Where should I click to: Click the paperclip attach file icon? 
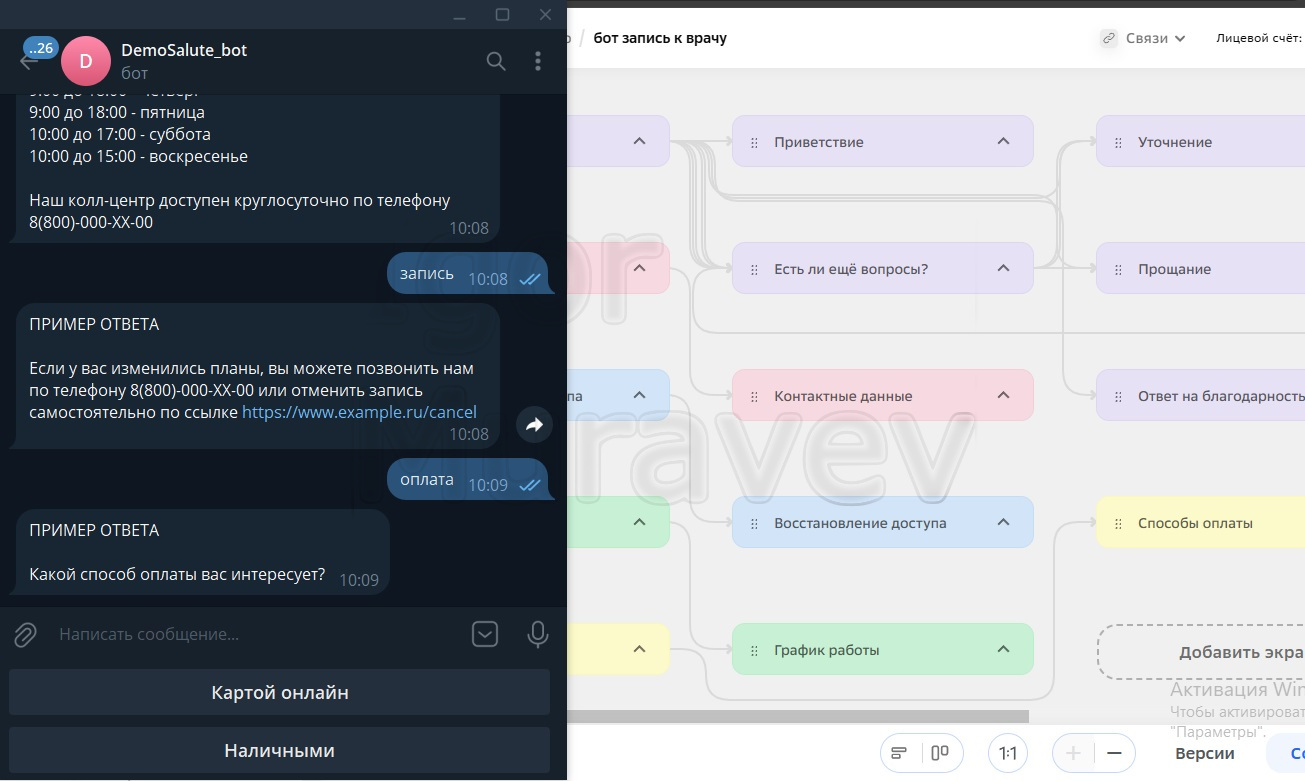coord(25,634)
